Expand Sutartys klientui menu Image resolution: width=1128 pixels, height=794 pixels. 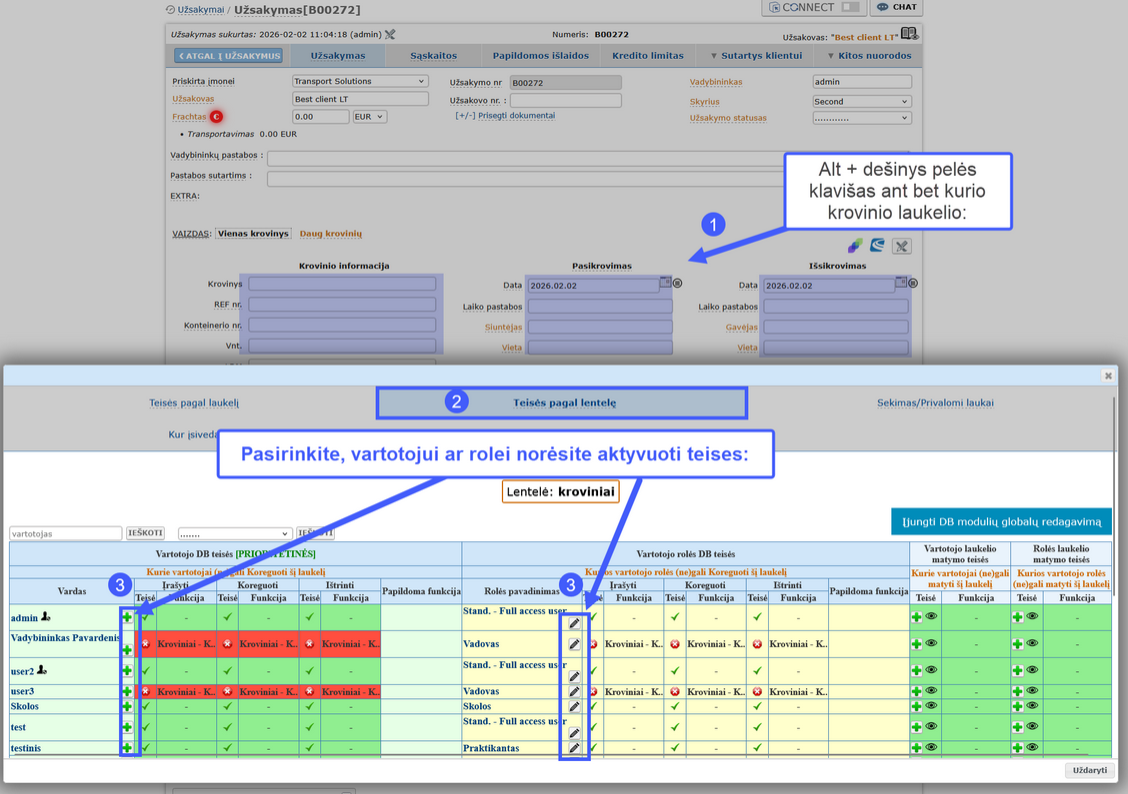pos(756,55)
